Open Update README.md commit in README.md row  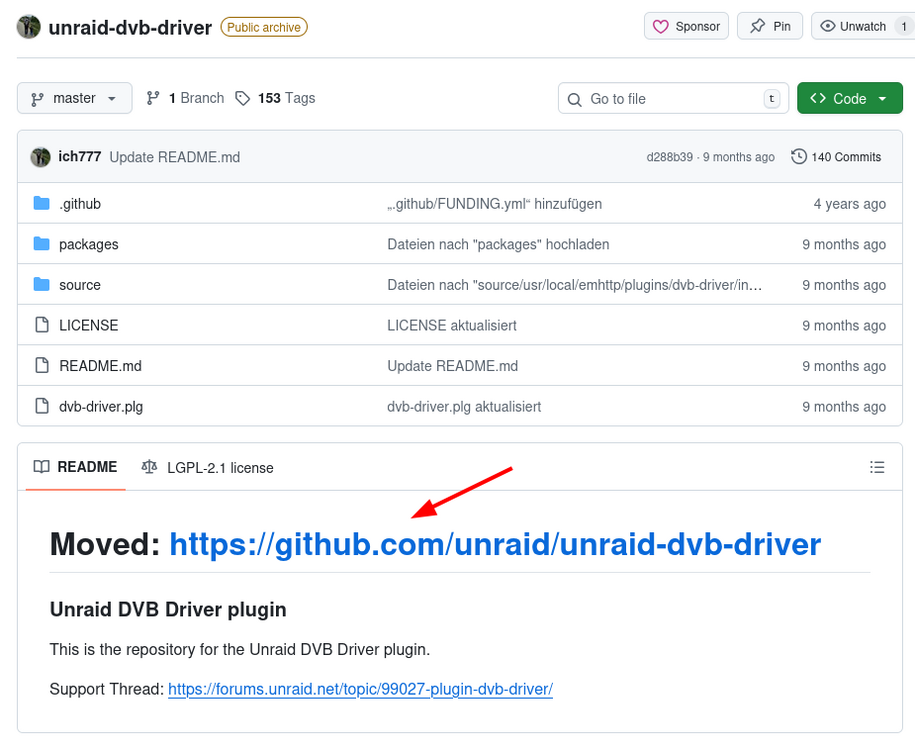point(452,366)
